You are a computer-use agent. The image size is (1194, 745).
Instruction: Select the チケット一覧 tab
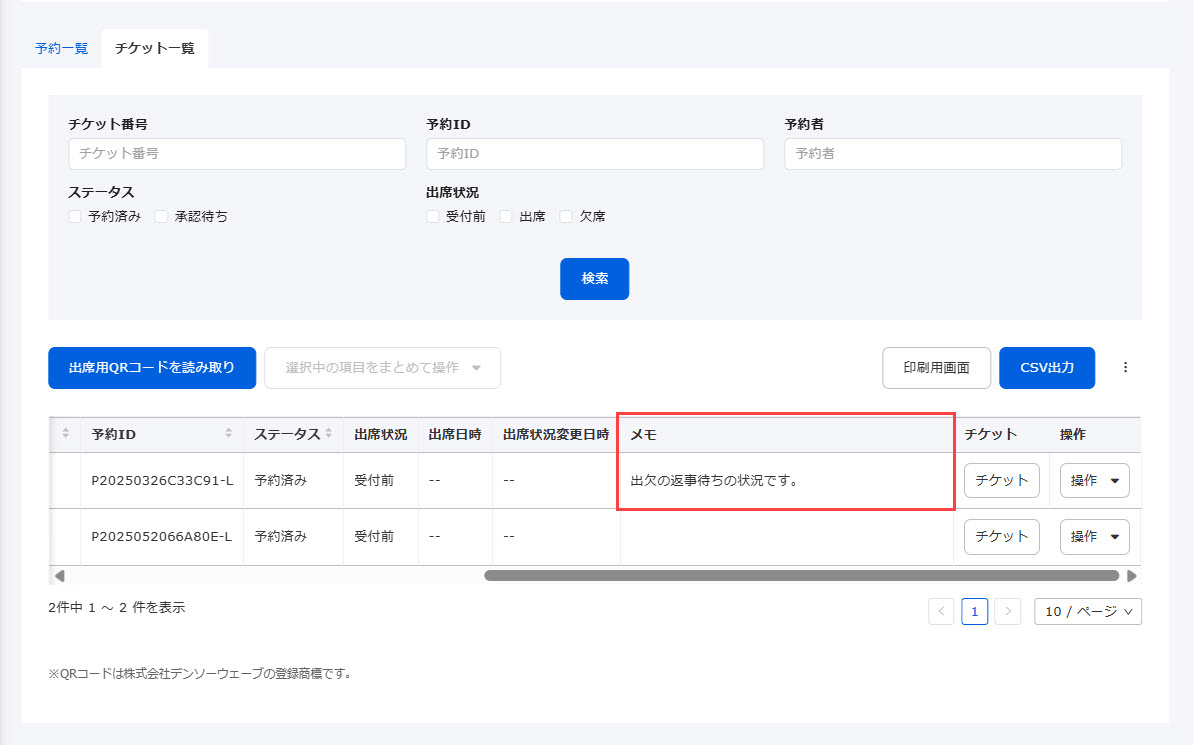coord(155,48)
